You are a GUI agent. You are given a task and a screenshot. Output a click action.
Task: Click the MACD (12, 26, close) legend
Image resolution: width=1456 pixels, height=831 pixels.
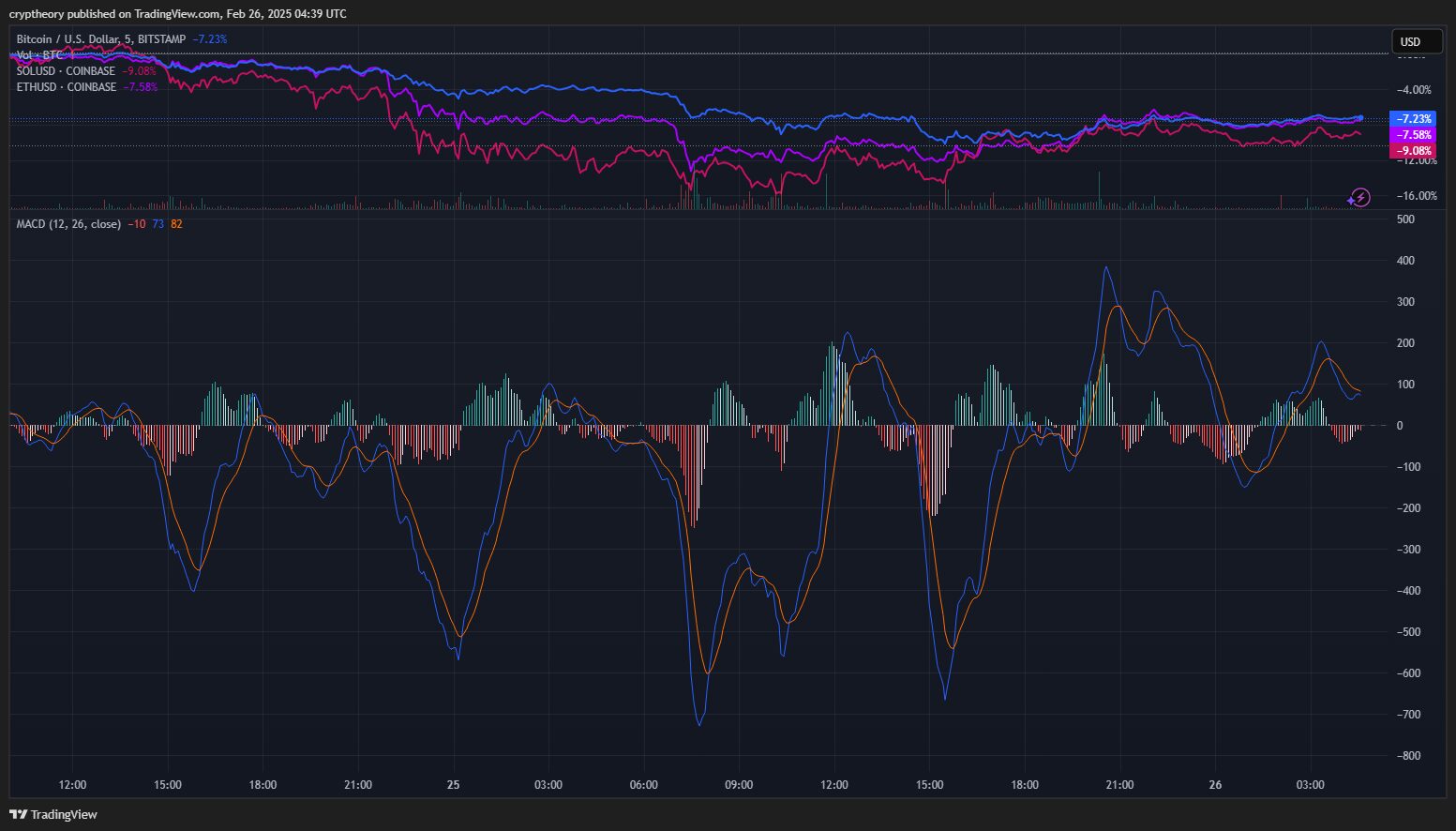[68, 224]
